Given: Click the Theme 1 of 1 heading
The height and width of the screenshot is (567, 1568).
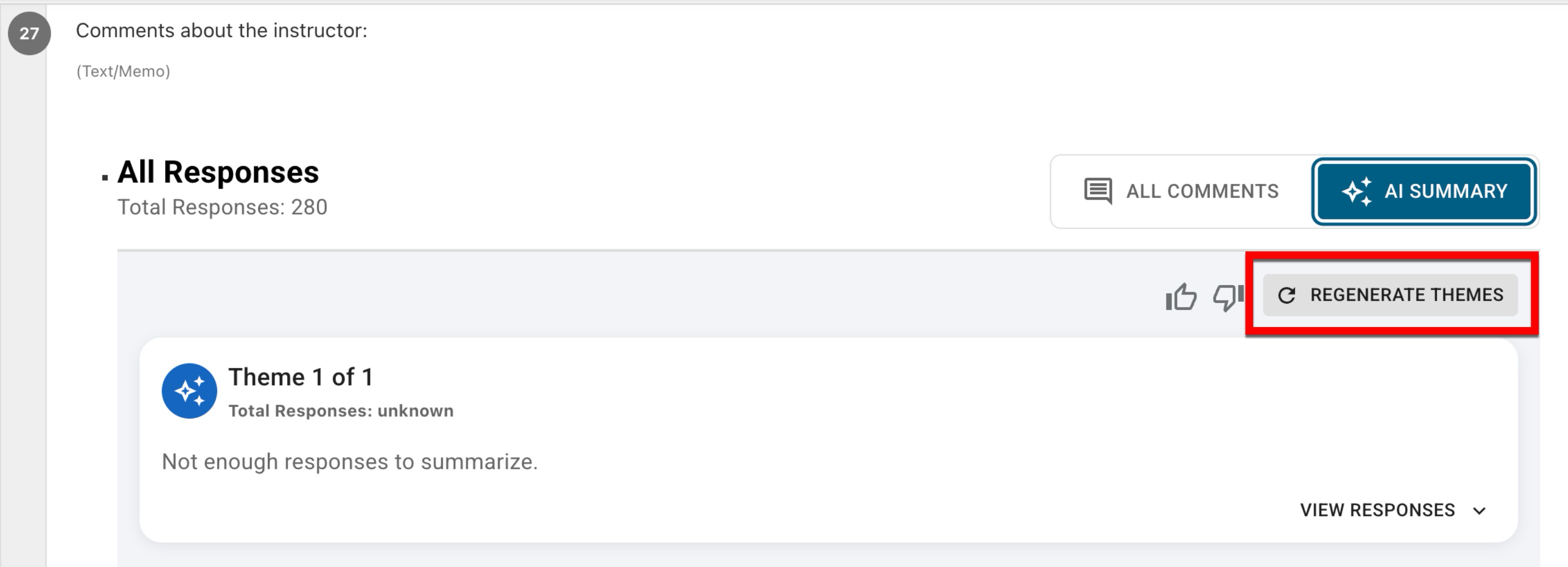Looking at the screenshot, I should click(x=300, y=378).
